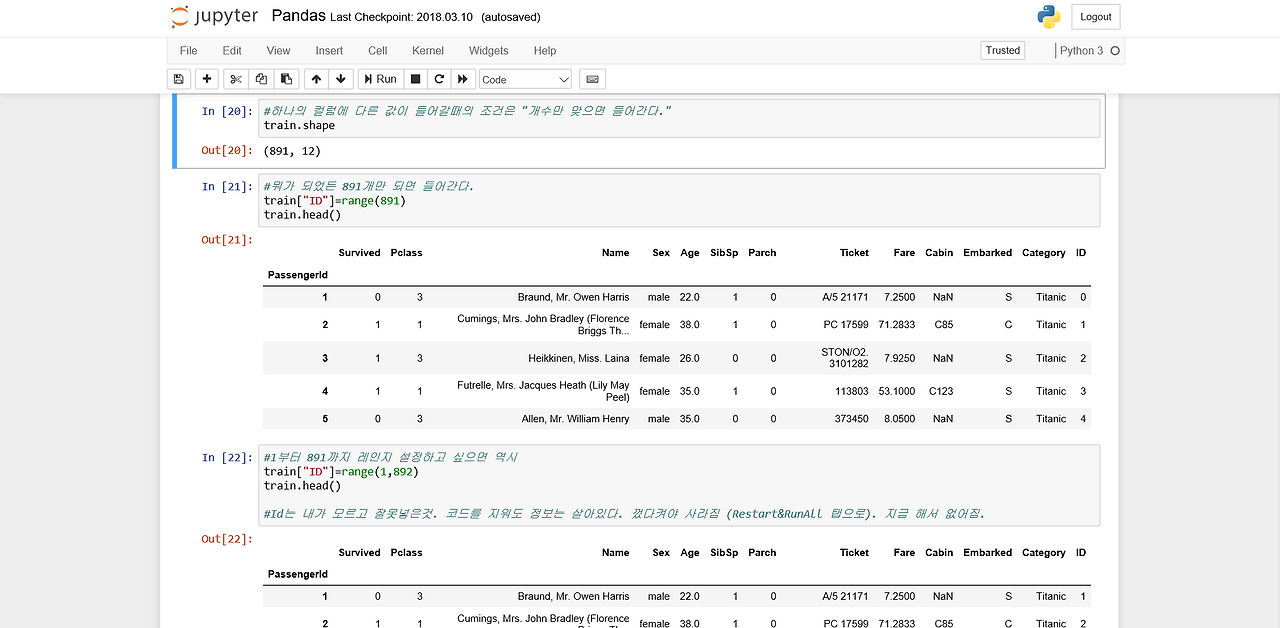Move selected cell up with arrow icon
Viewport: 1280px width, 628px height.
pos(315,79)
